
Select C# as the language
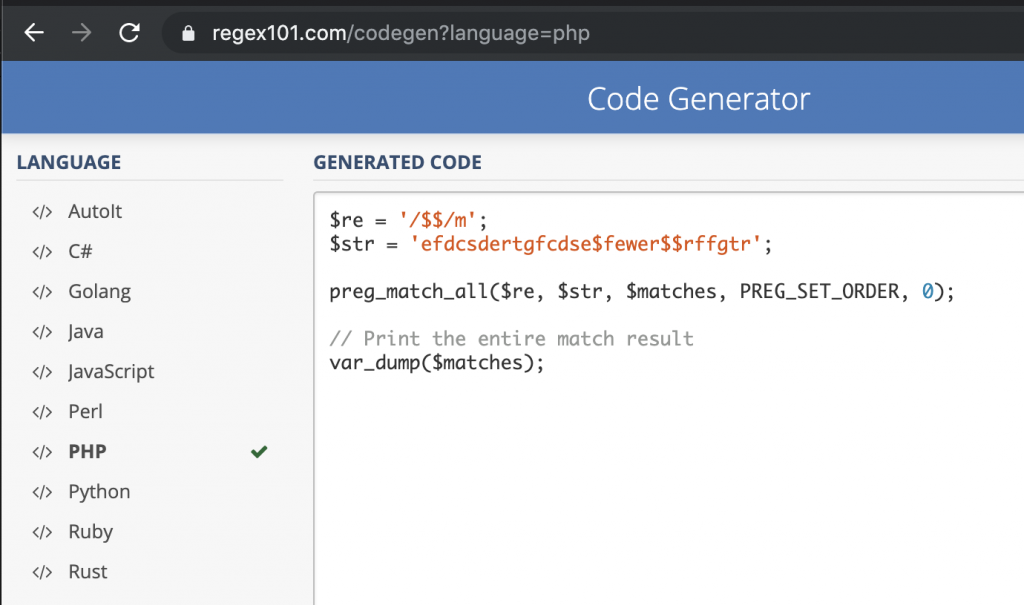(x=80, y=252)
